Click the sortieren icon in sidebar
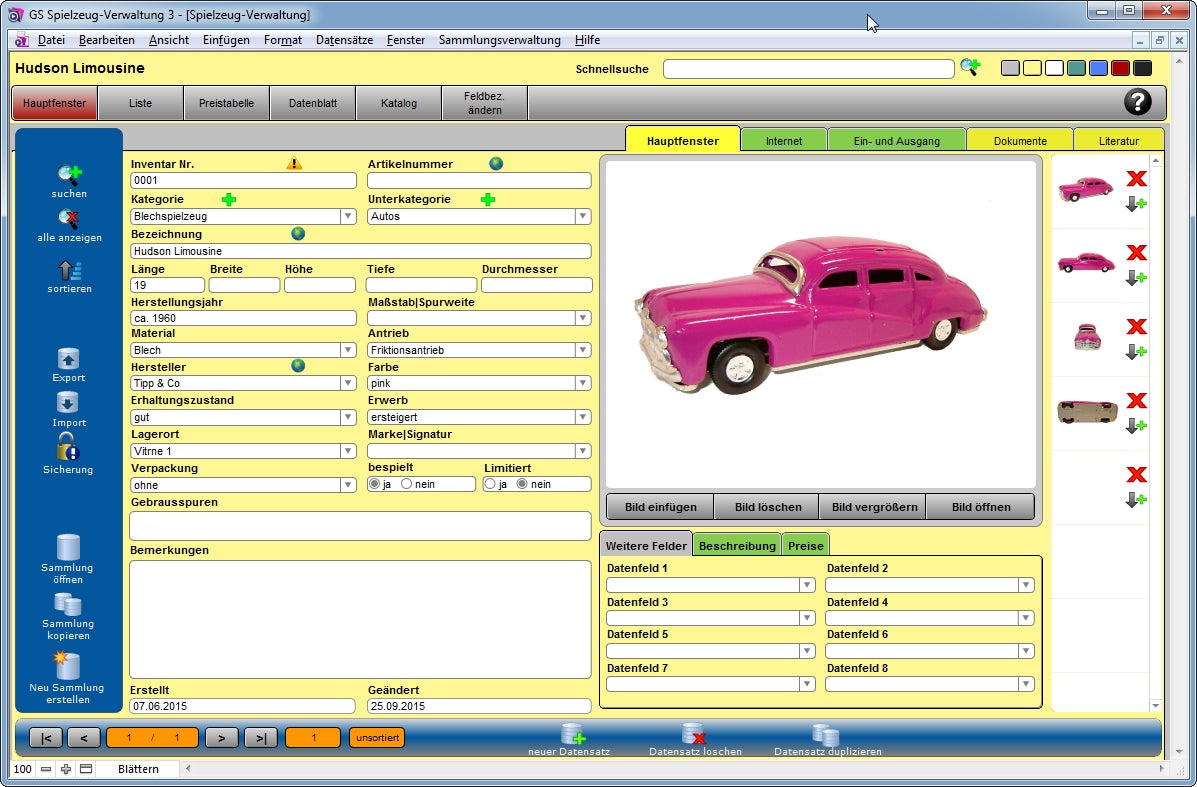This screenshot has height=787, width=1197. (69, 270)
